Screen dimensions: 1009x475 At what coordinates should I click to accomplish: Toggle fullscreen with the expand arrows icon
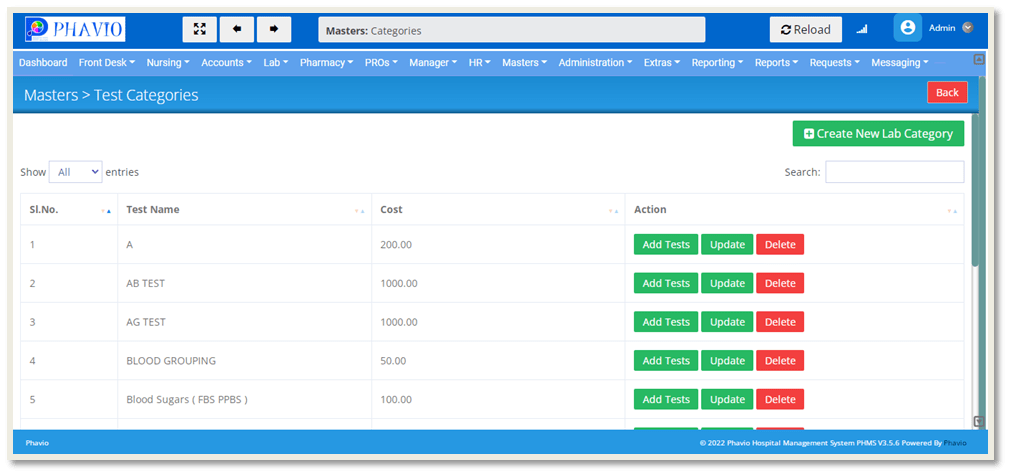point(199,29)
